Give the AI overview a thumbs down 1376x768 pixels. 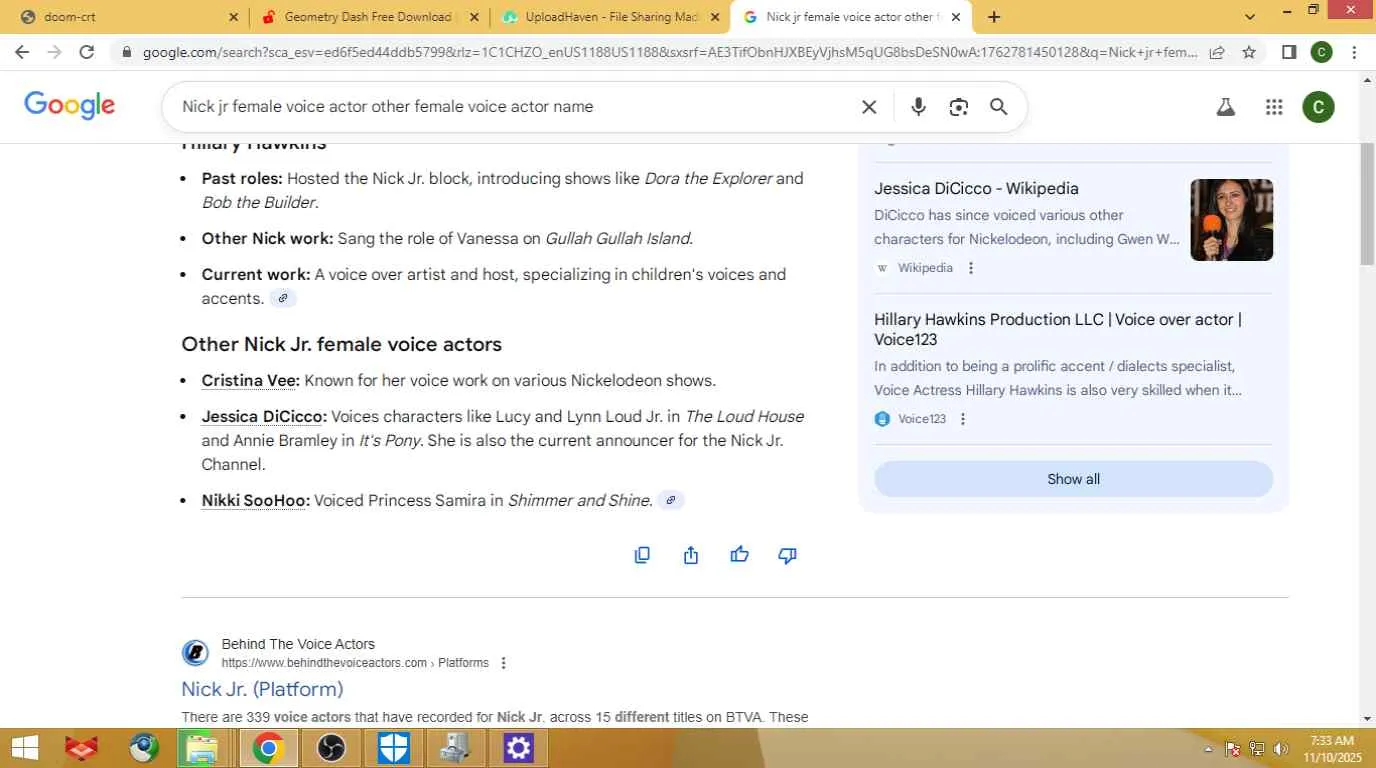pyautogui.click(x=788, y=555)
